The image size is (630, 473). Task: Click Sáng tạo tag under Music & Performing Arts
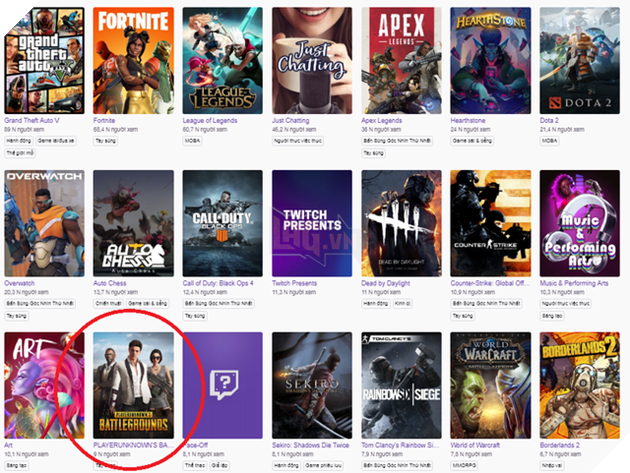[552, 316]
